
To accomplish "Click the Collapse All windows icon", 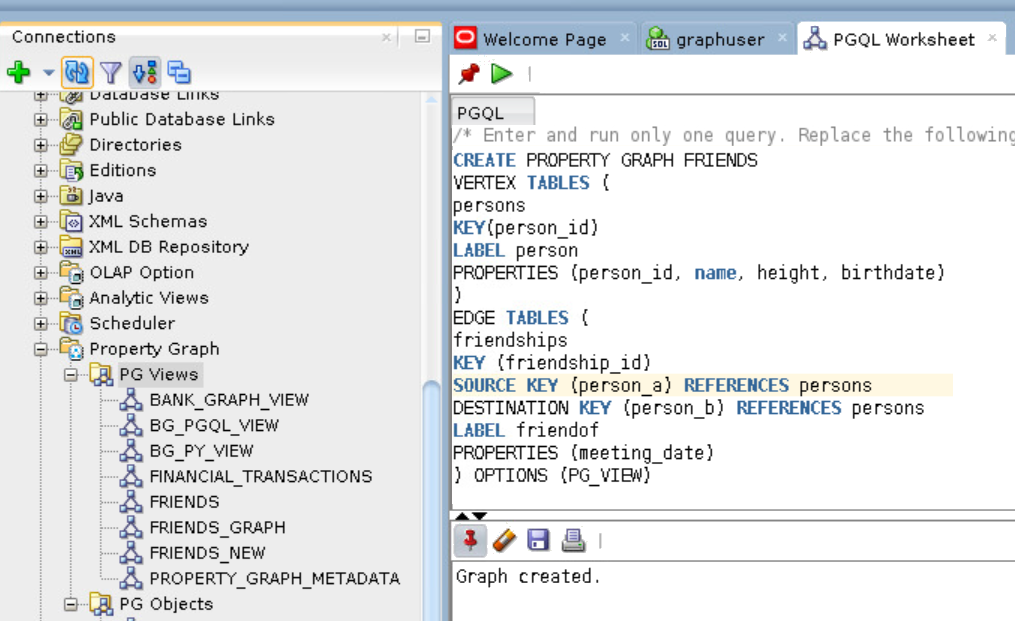I will point(179,73).
